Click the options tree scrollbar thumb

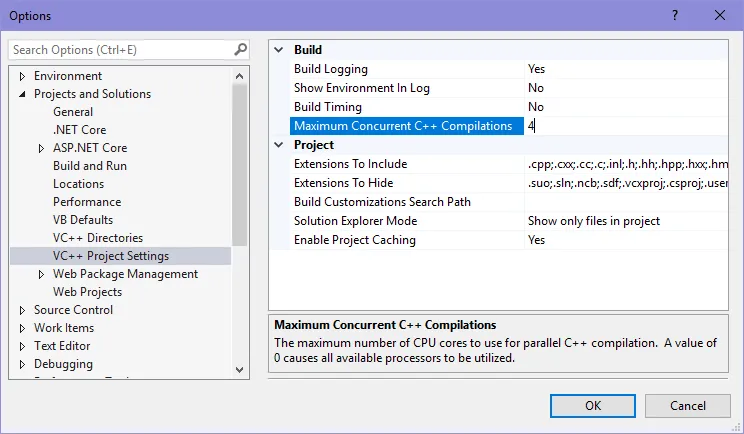(240, 165)
